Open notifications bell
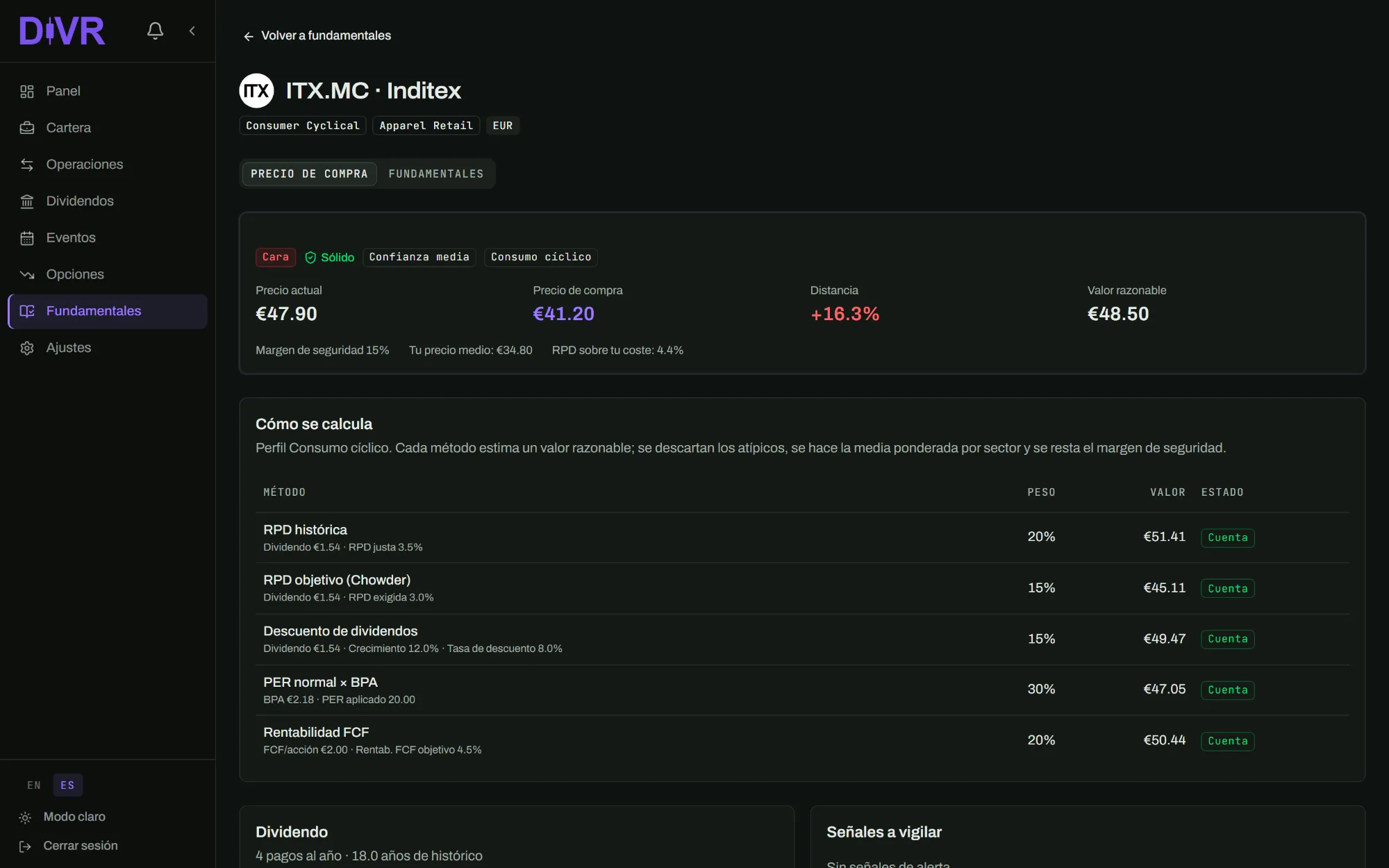Image resolution: width=1389 pixels, height=868 pixels. [x=155, y=31]
